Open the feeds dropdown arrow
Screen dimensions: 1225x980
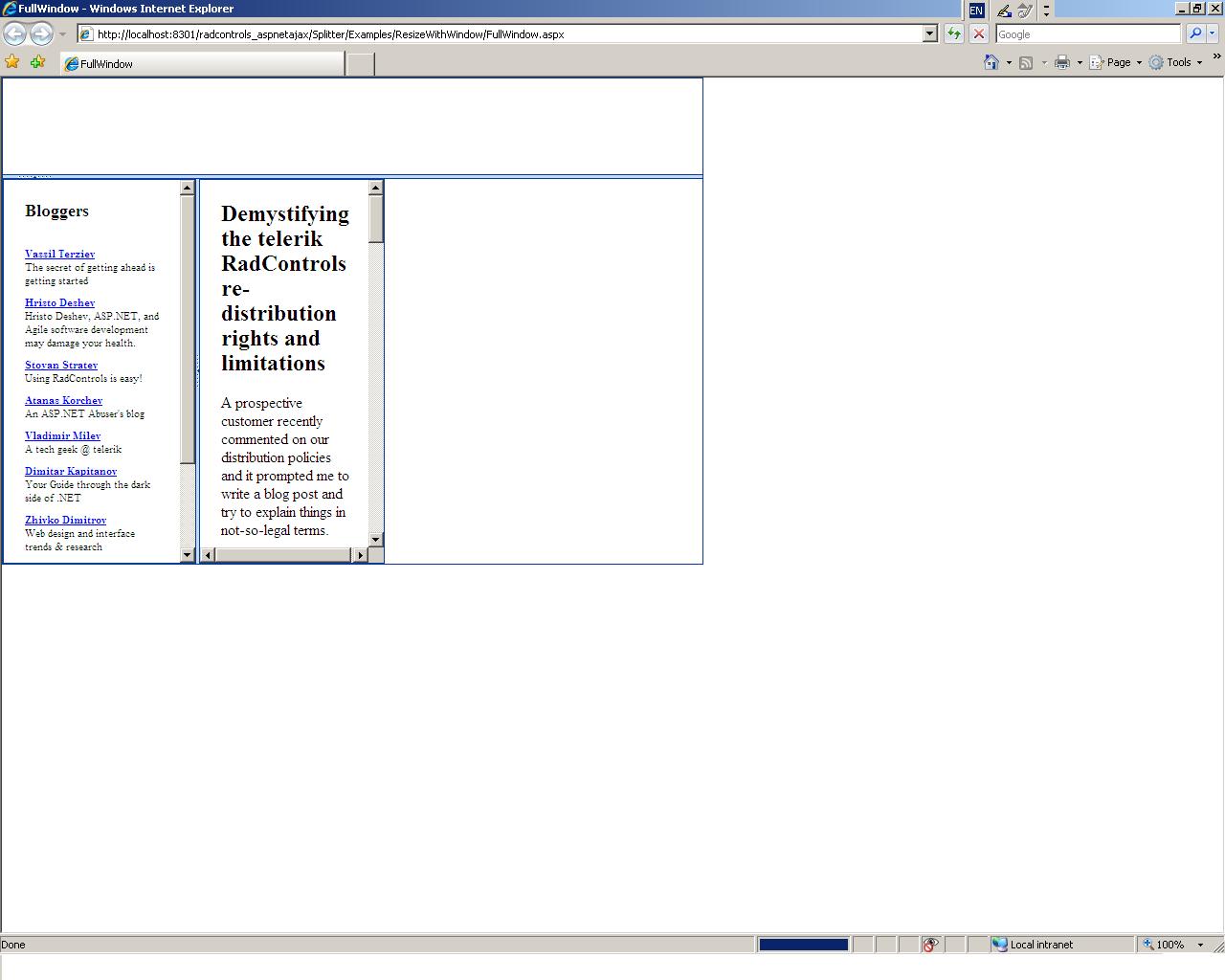coord(1044,63)
